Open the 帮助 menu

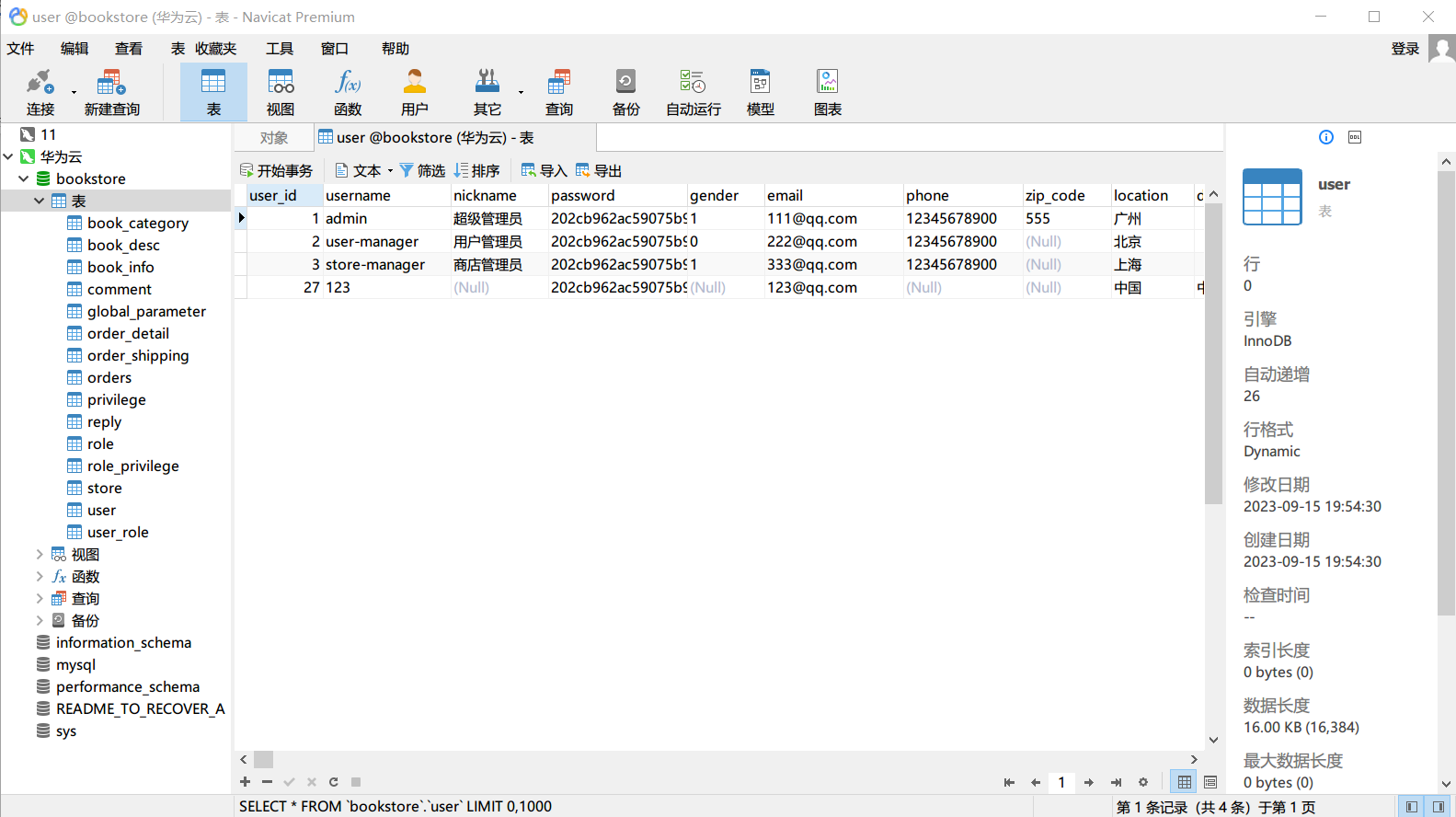(396, 49)
